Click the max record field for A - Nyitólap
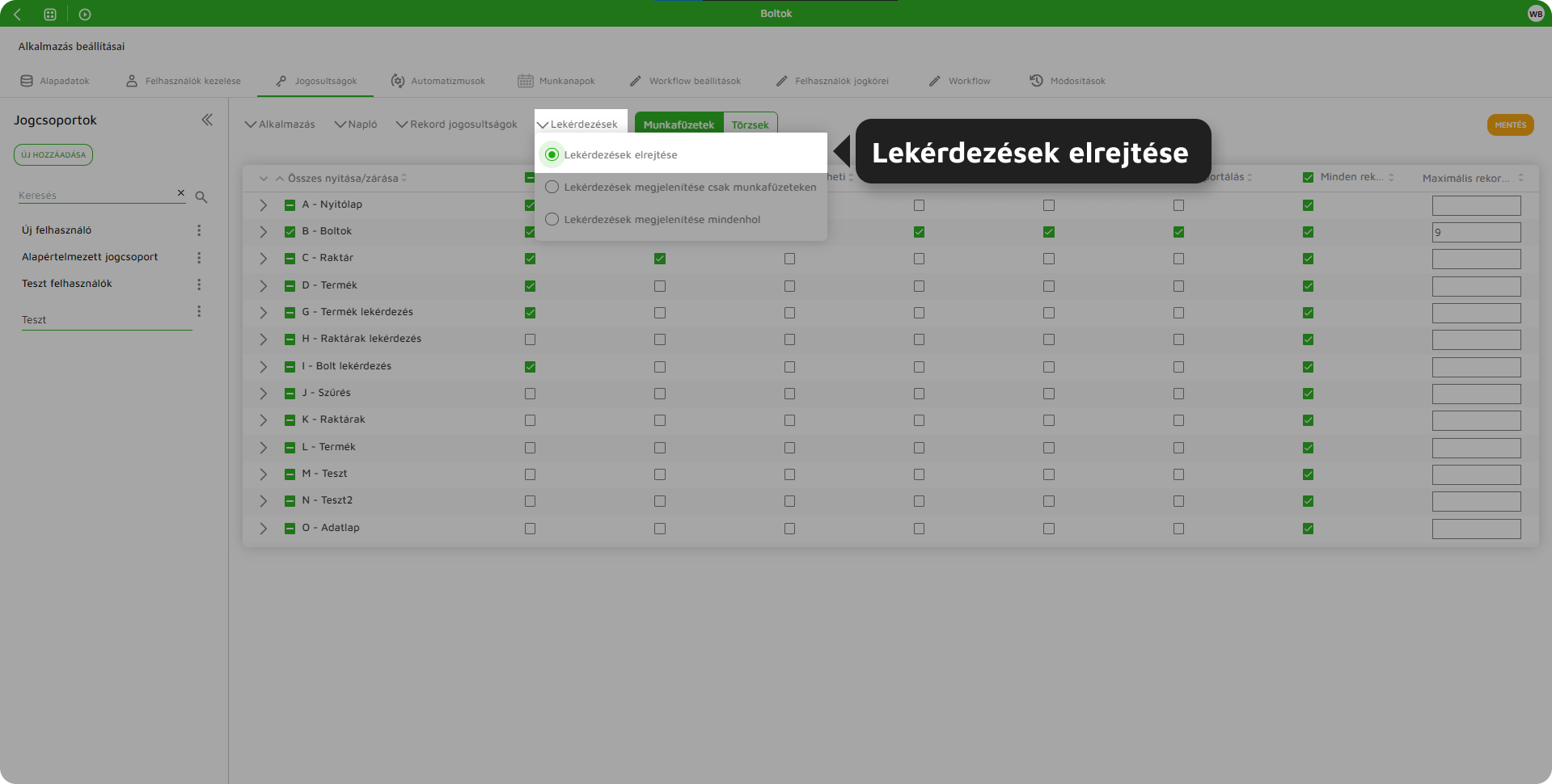Image resolution: width=1552 pixels, height=784 pixels. 1476,205
